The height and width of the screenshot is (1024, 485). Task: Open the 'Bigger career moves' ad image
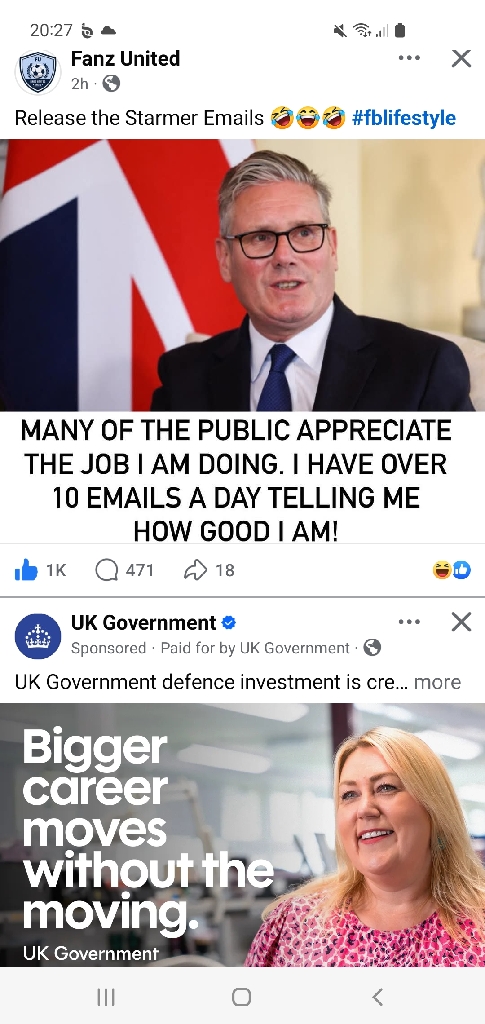click(x=242, y=835)
